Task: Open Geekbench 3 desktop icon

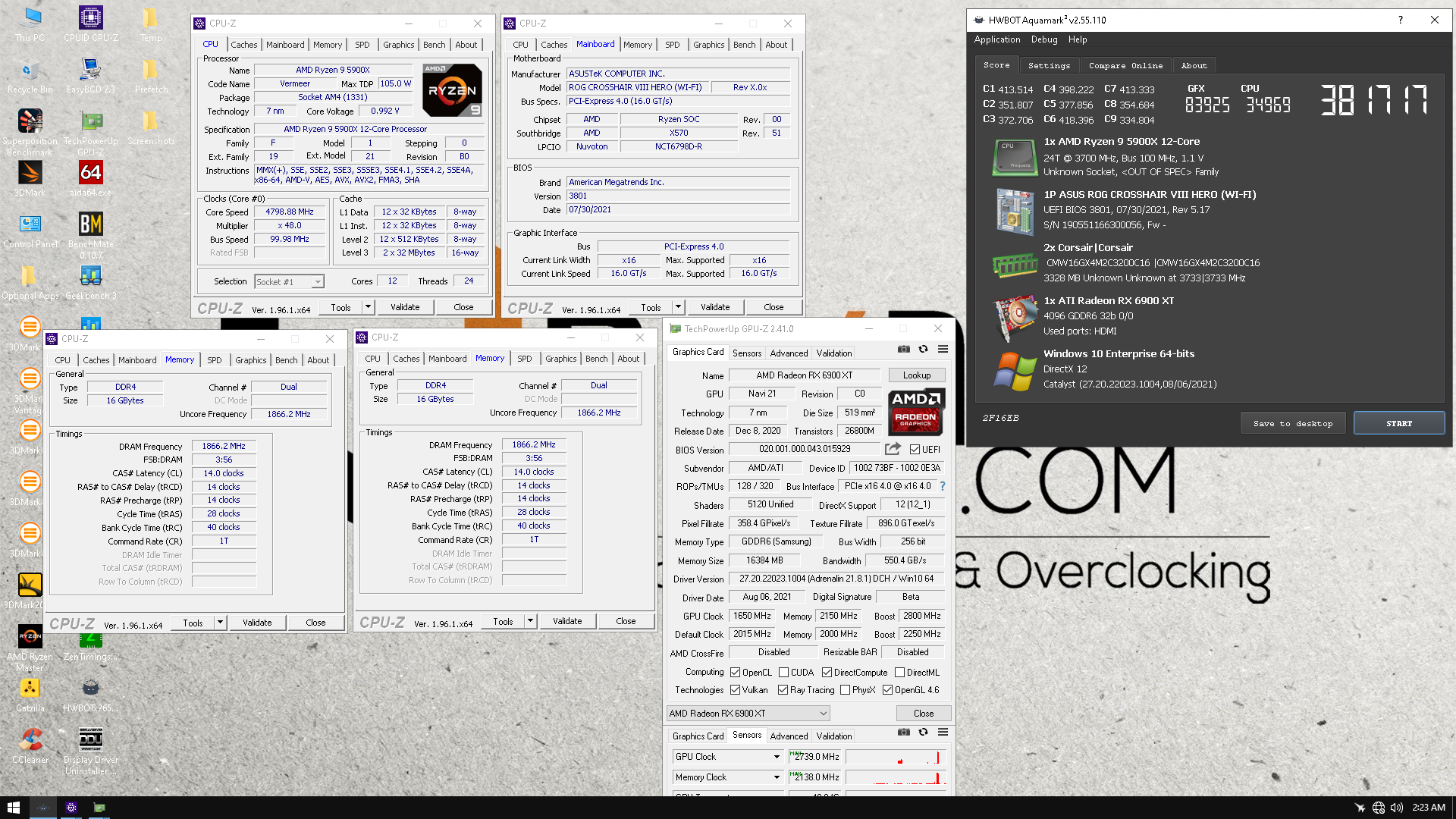Action: (x=90, y=282)
